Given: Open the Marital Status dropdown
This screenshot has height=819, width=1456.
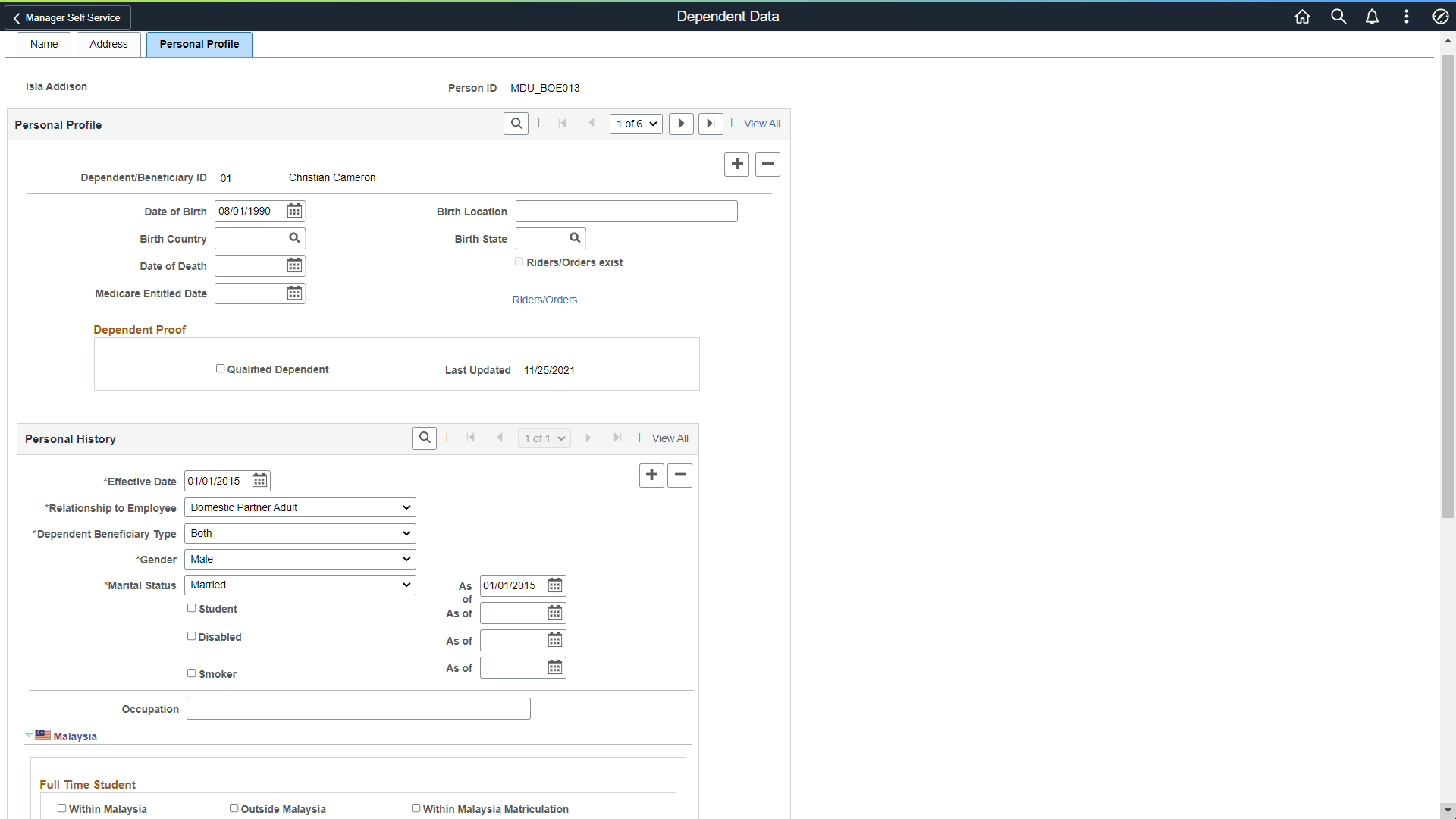Looking at the screenshot, I should pos(300,585).
